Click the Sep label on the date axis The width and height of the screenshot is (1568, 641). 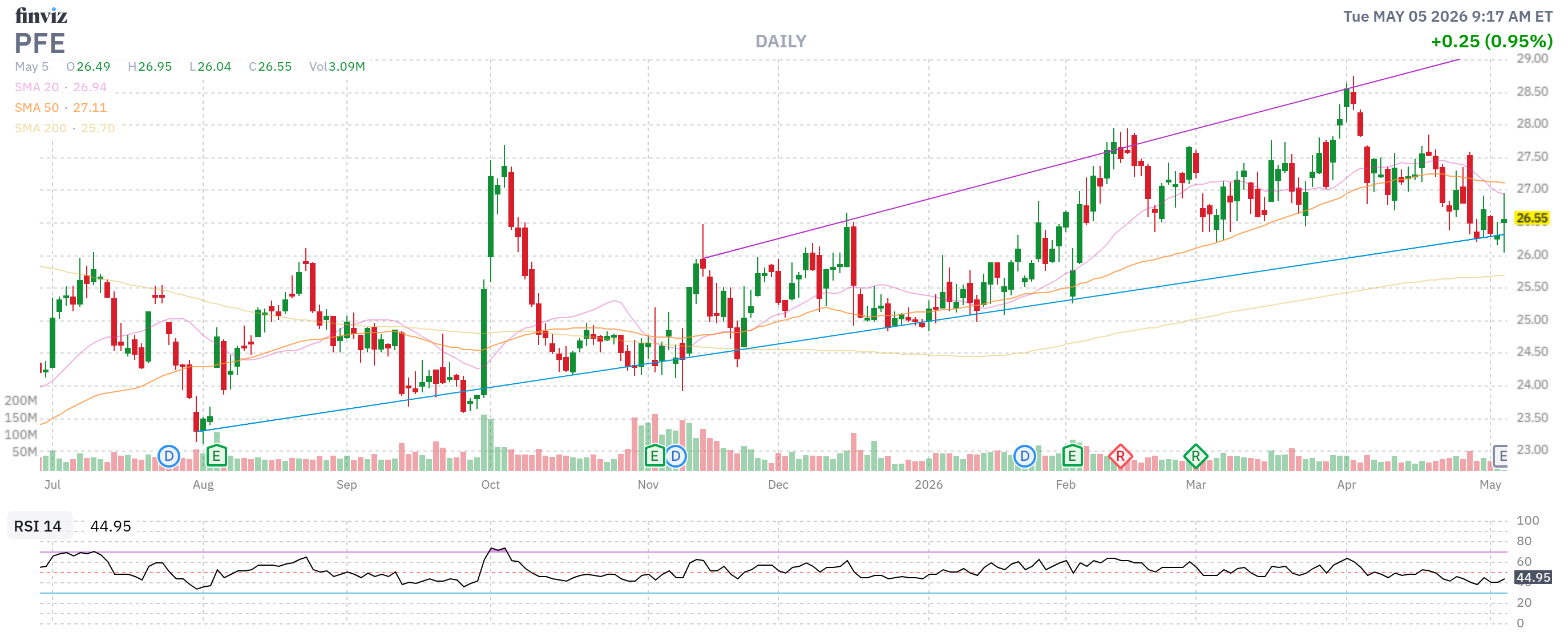click(x=347, y=485)
